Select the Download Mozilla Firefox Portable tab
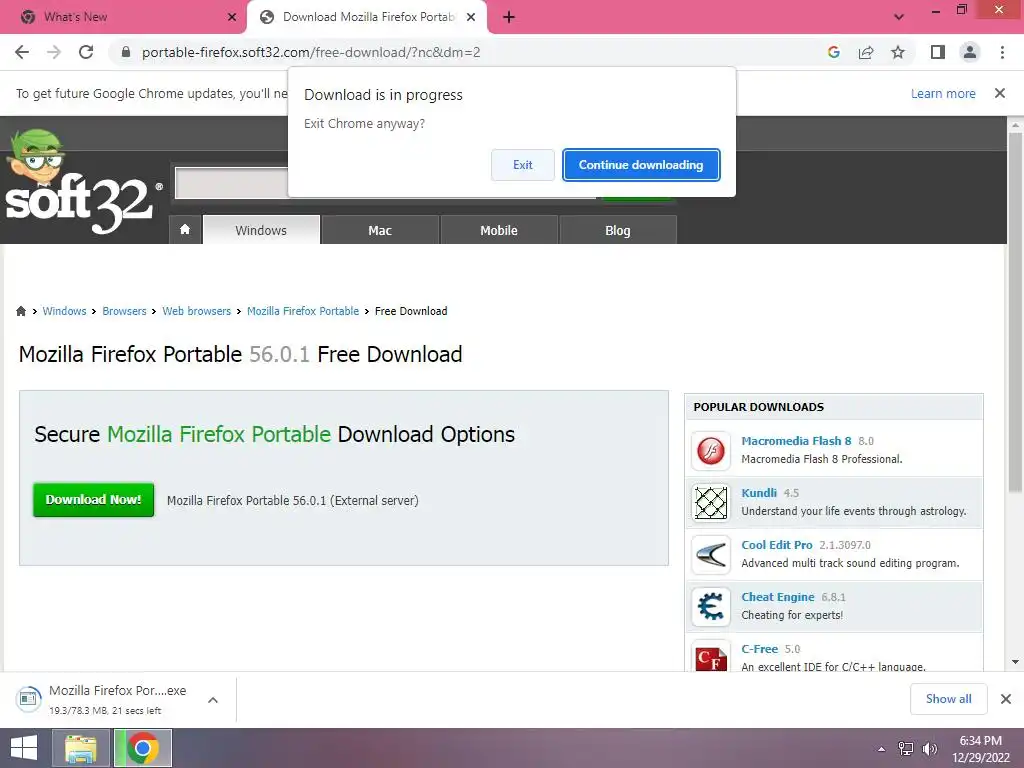The height and width of the screenshot is (768, 1024). point(368,17)
